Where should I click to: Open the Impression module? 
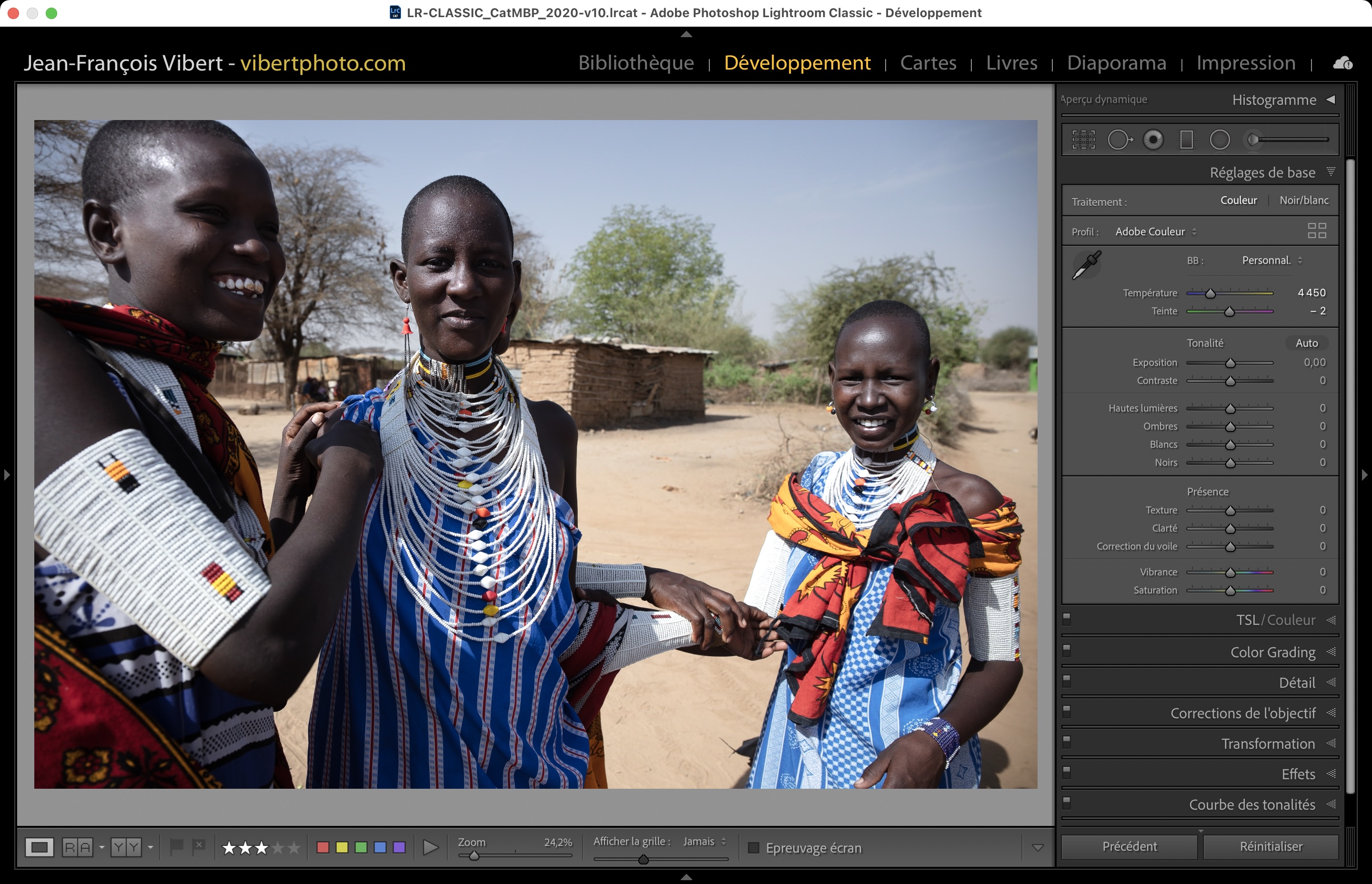[x=1246, y=62]
